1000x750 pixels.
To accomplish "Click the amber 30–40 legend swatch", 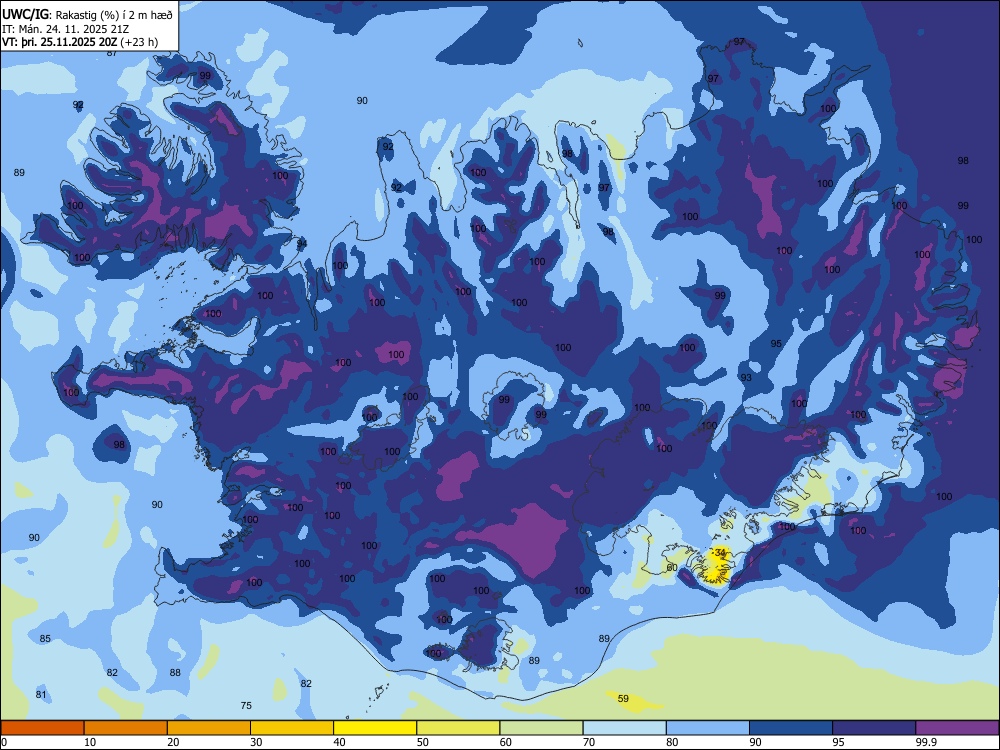I will [x=292, y=728].
